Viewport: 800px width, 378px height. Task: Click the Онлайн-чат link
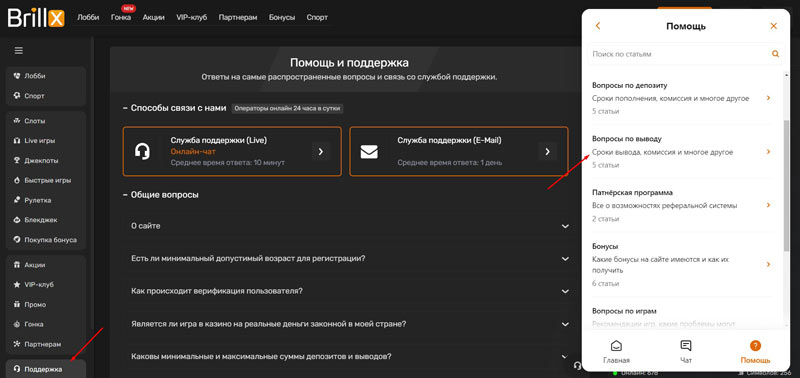tap(193, 152)
